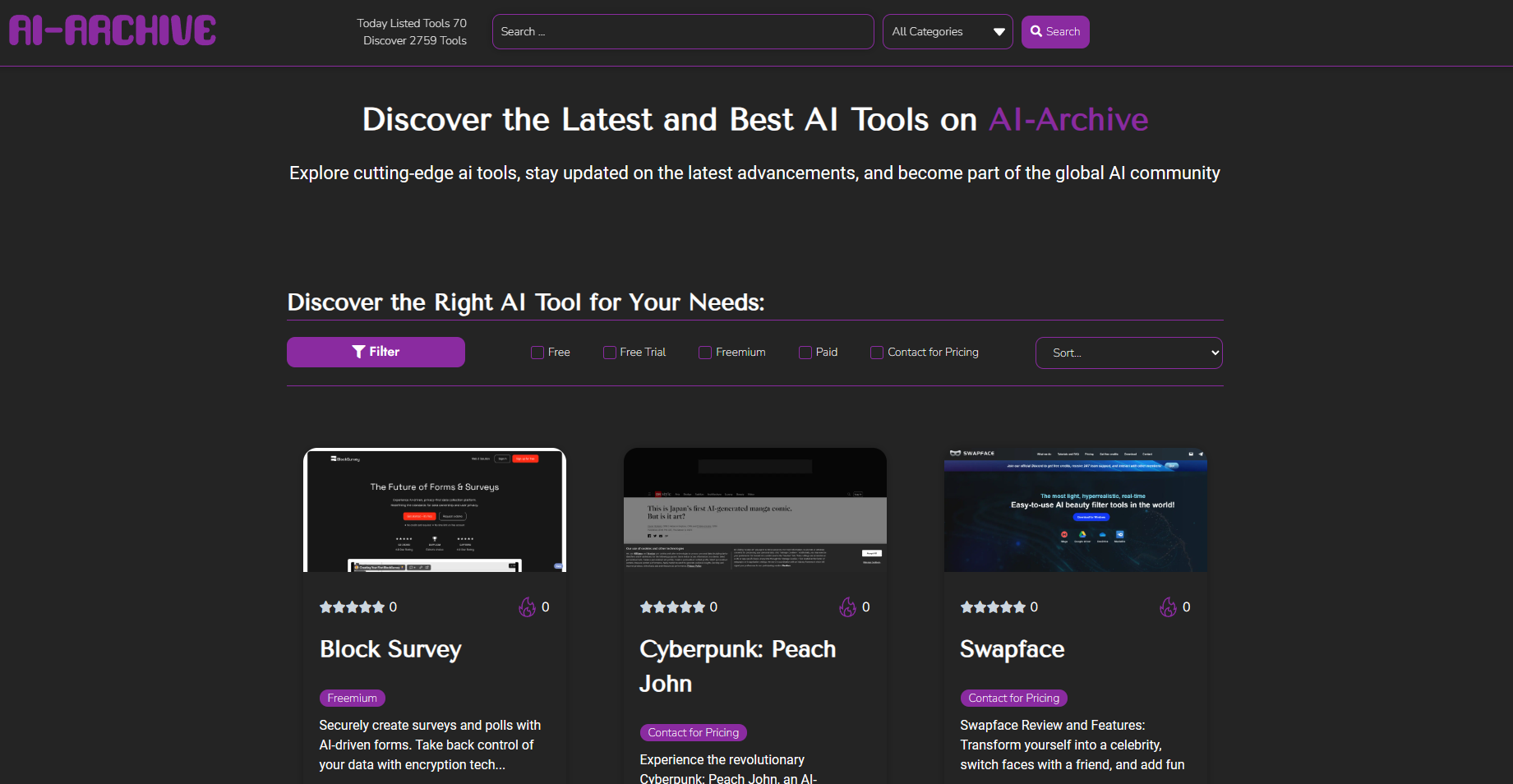Click the flame icon on Swapface card

(1168, 607)
